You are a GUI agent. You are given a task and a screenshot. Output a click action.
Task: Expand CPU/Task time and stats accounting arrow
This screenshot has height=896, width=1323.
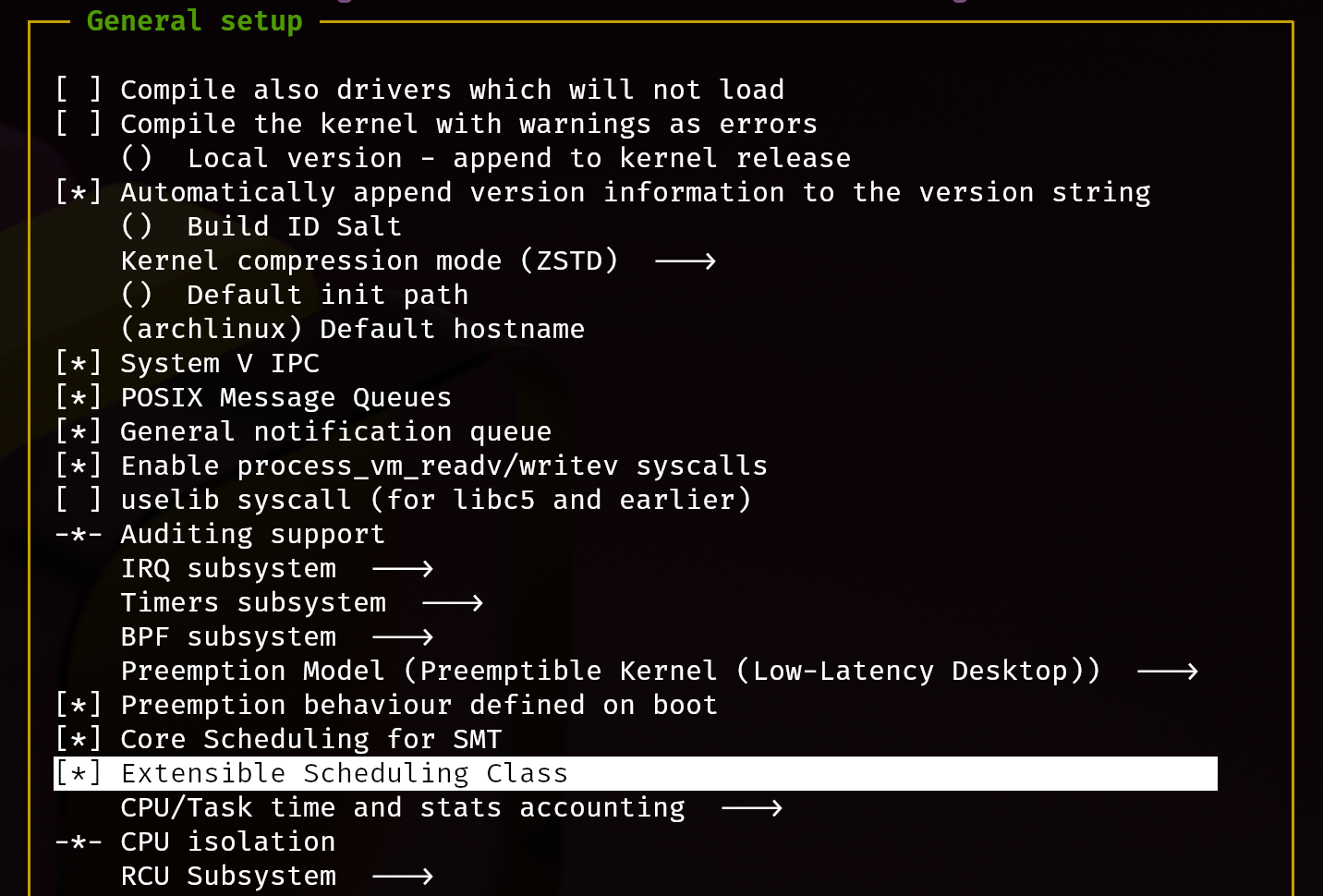coord(751,808)
